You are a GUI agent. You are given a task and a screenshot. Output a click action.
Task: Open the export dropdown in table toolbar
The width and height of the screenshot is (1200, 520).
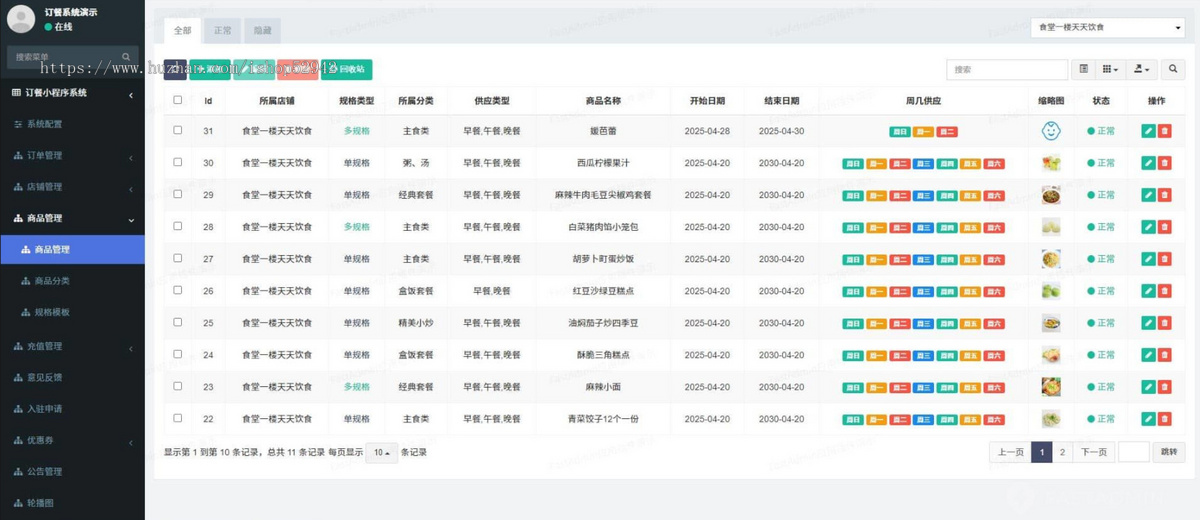tap(1141, 69)
